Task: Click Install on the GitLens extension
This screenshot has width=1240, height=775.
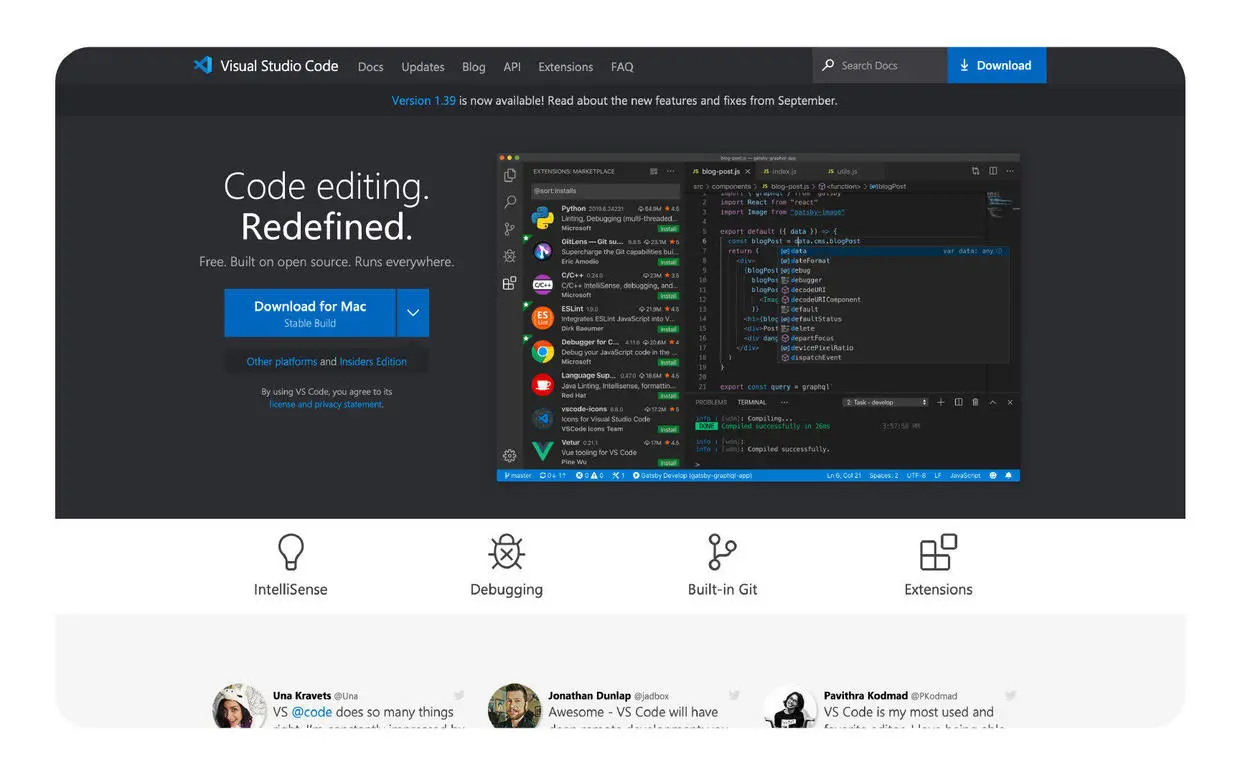Action: tap(669, 262)
